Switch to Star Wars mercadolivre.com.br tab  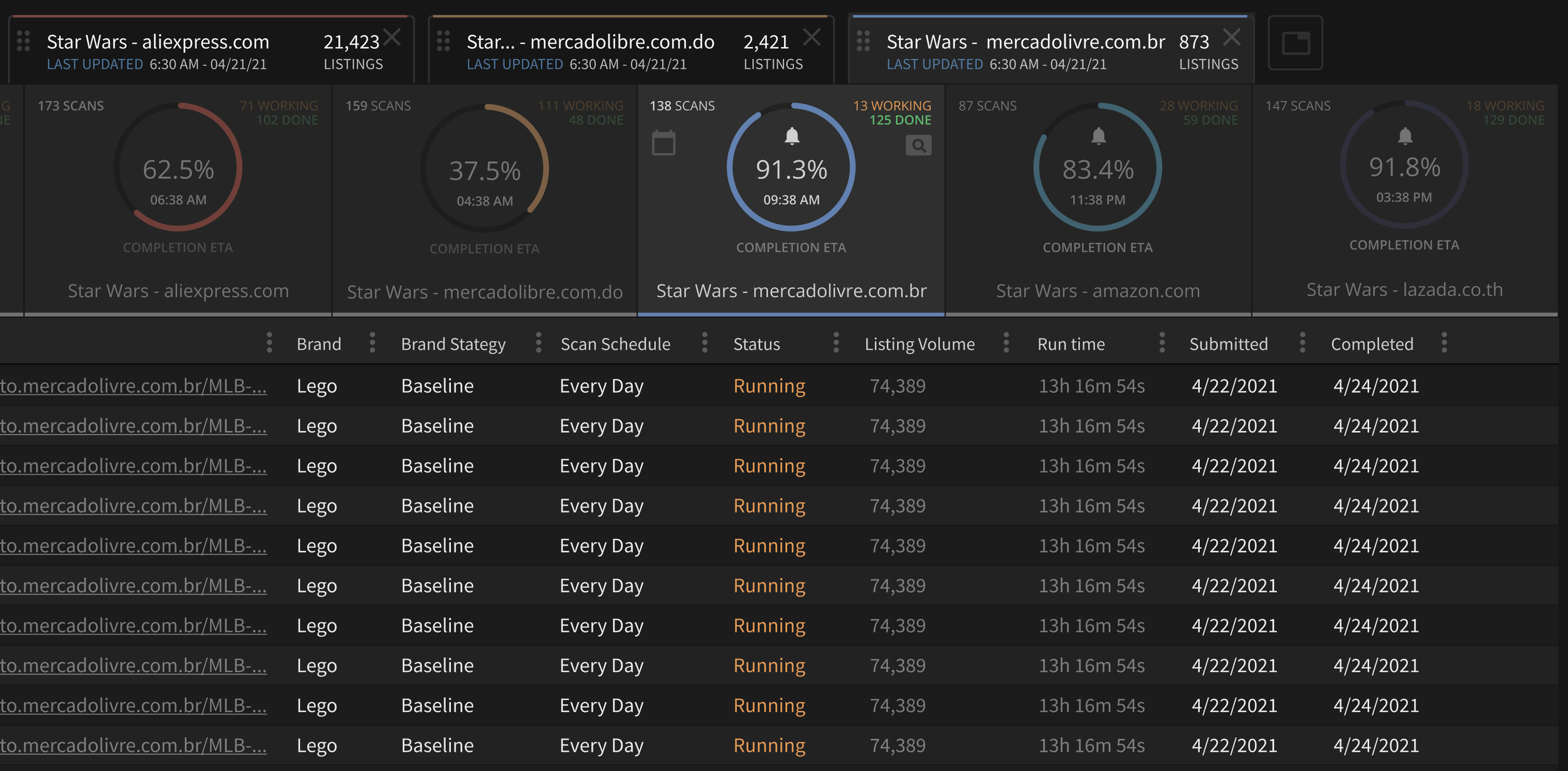(x=1025, y=43)
